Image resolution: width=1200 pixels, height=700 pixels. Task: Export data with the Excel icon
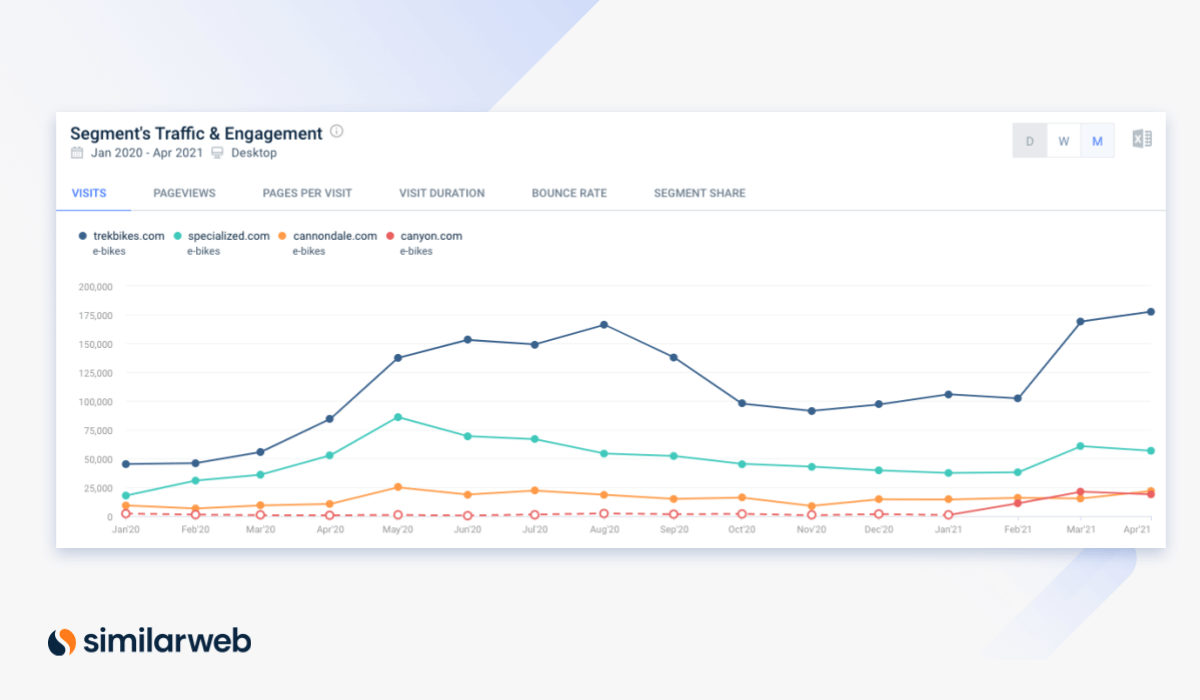1142,140
